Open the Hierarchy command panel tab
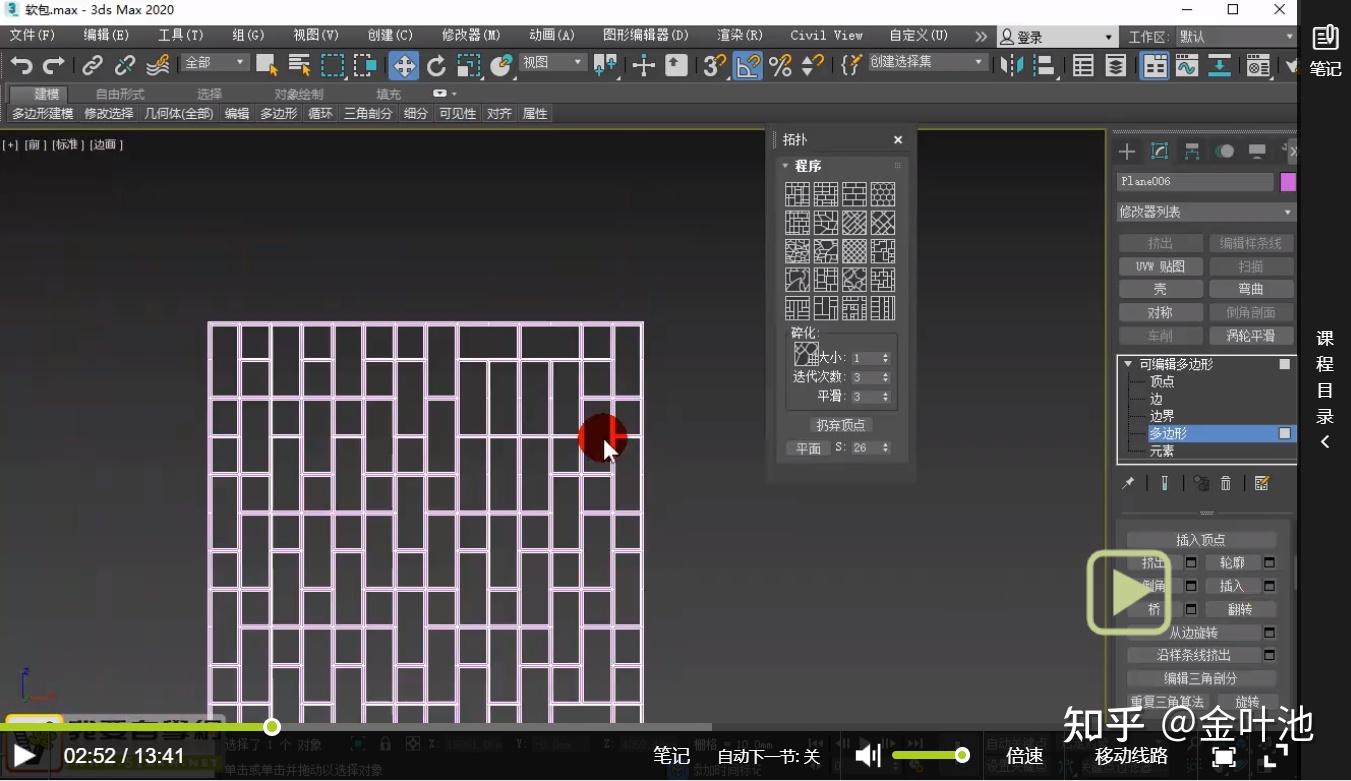Image resolution: width=1351 pixels, height=781 pixels. pos(1192,152)
